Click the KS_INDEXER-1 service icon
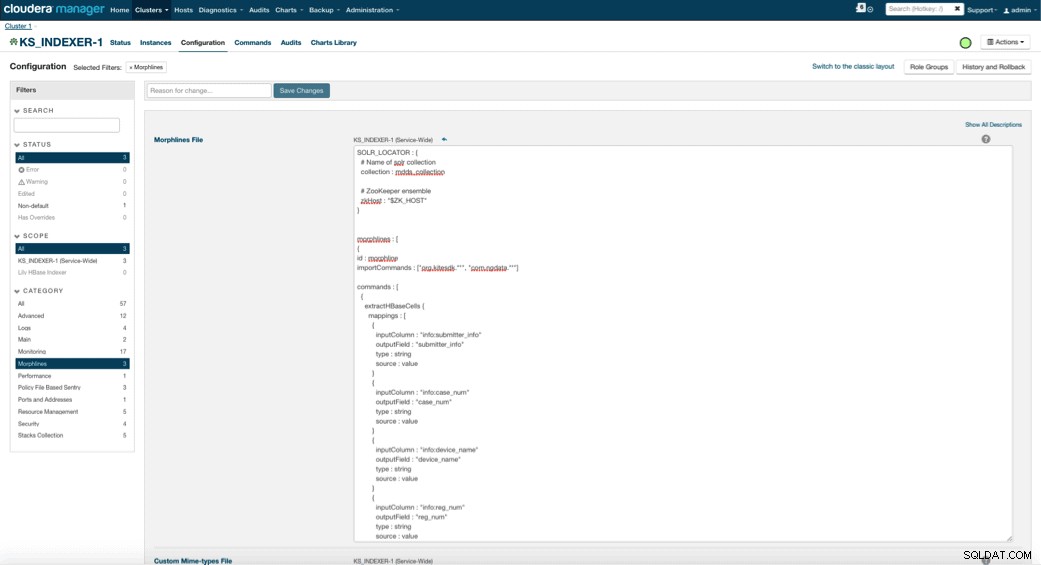Viewport: 1041px width, 565px height. pos(13,42)
